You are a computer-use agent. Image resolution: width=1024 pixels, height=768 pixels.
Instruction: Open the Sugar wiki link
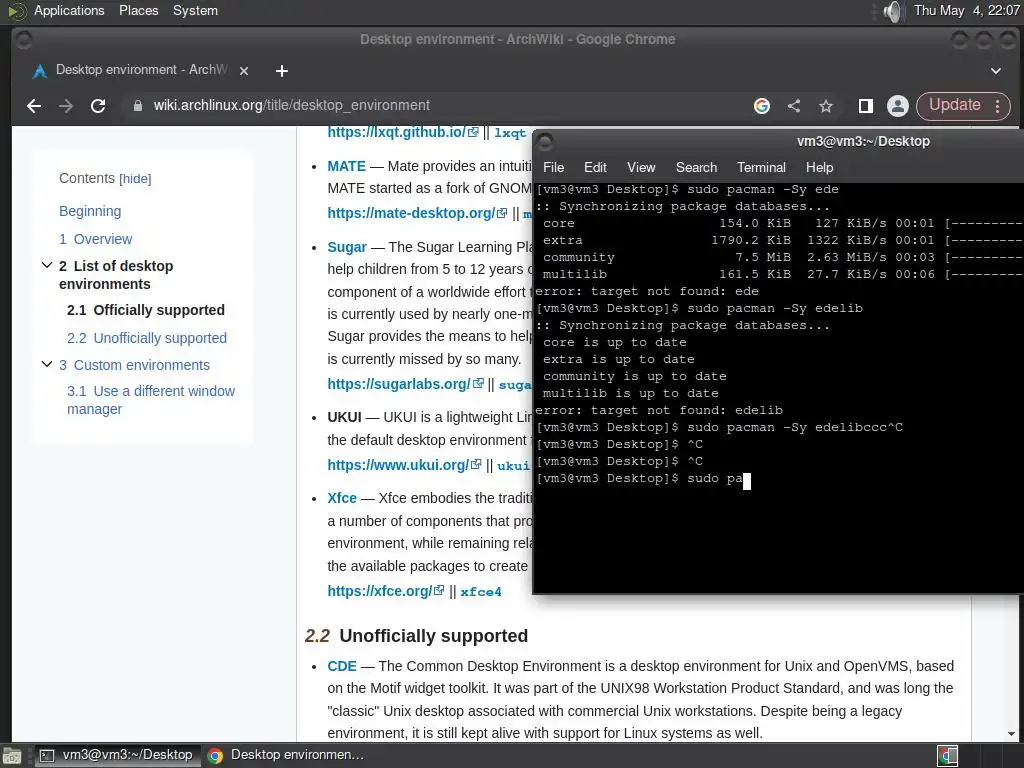pos(347,248)
